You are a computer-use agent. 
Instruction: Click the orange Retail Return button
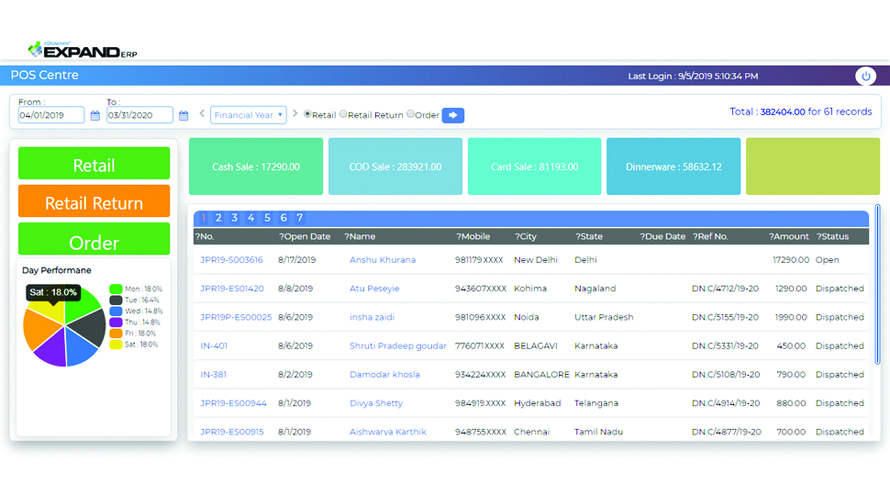[x=94, y=202]
